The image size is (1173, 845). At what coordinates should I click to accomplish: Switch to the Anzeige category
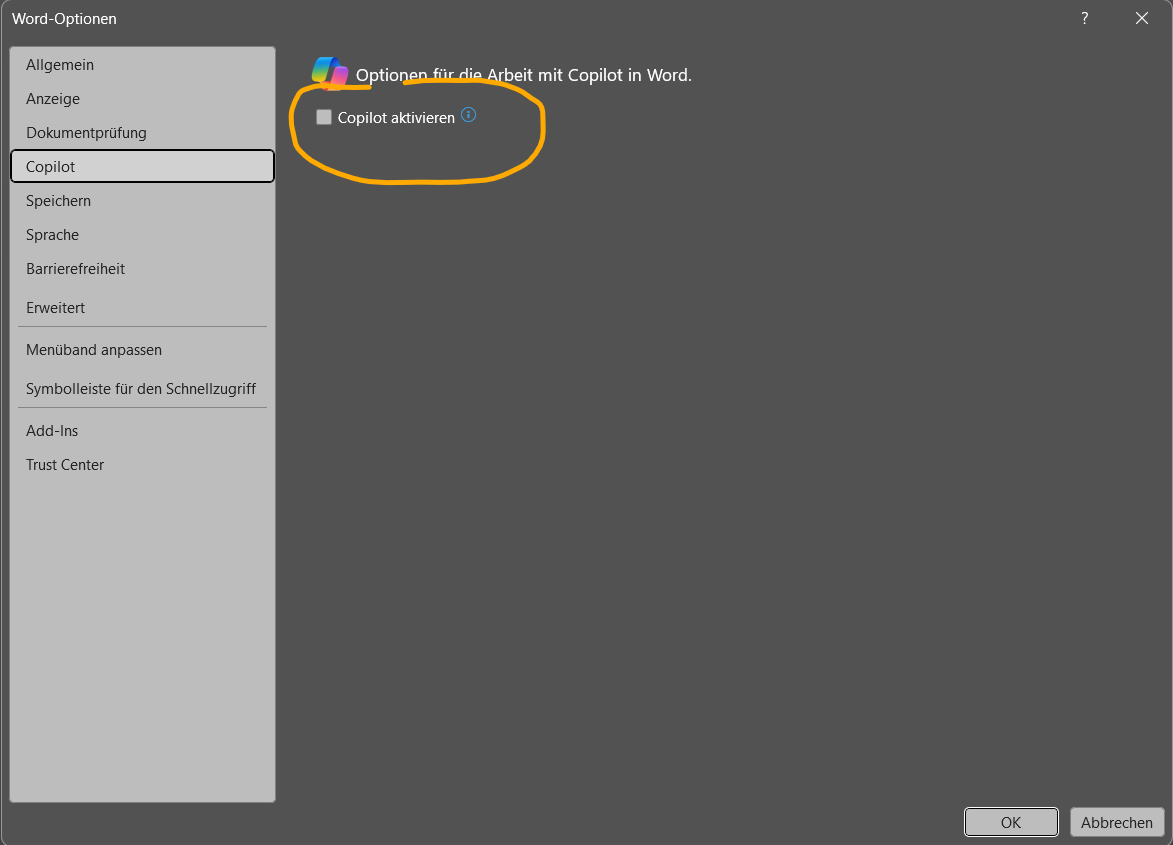(x=142, y=99)
